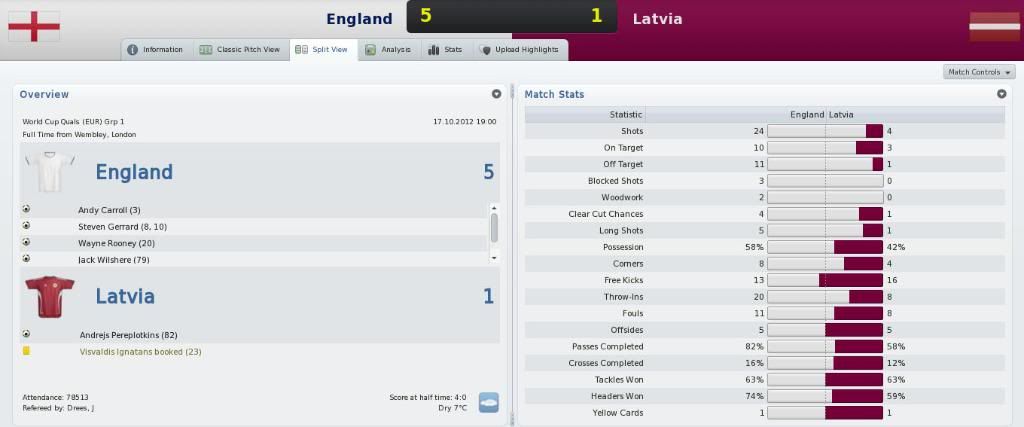This screenshot has width=1024, height=427.
Task: Click the Statistic column header
Action: pos(626,114)
